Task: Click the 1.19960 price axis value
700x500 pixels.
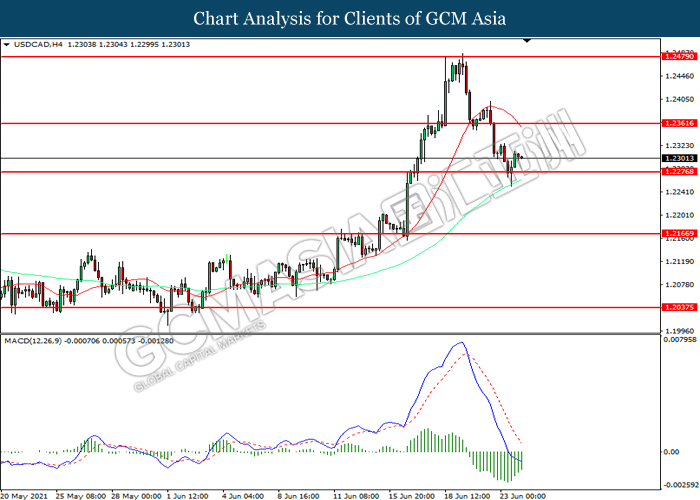Action: point(679,331)
